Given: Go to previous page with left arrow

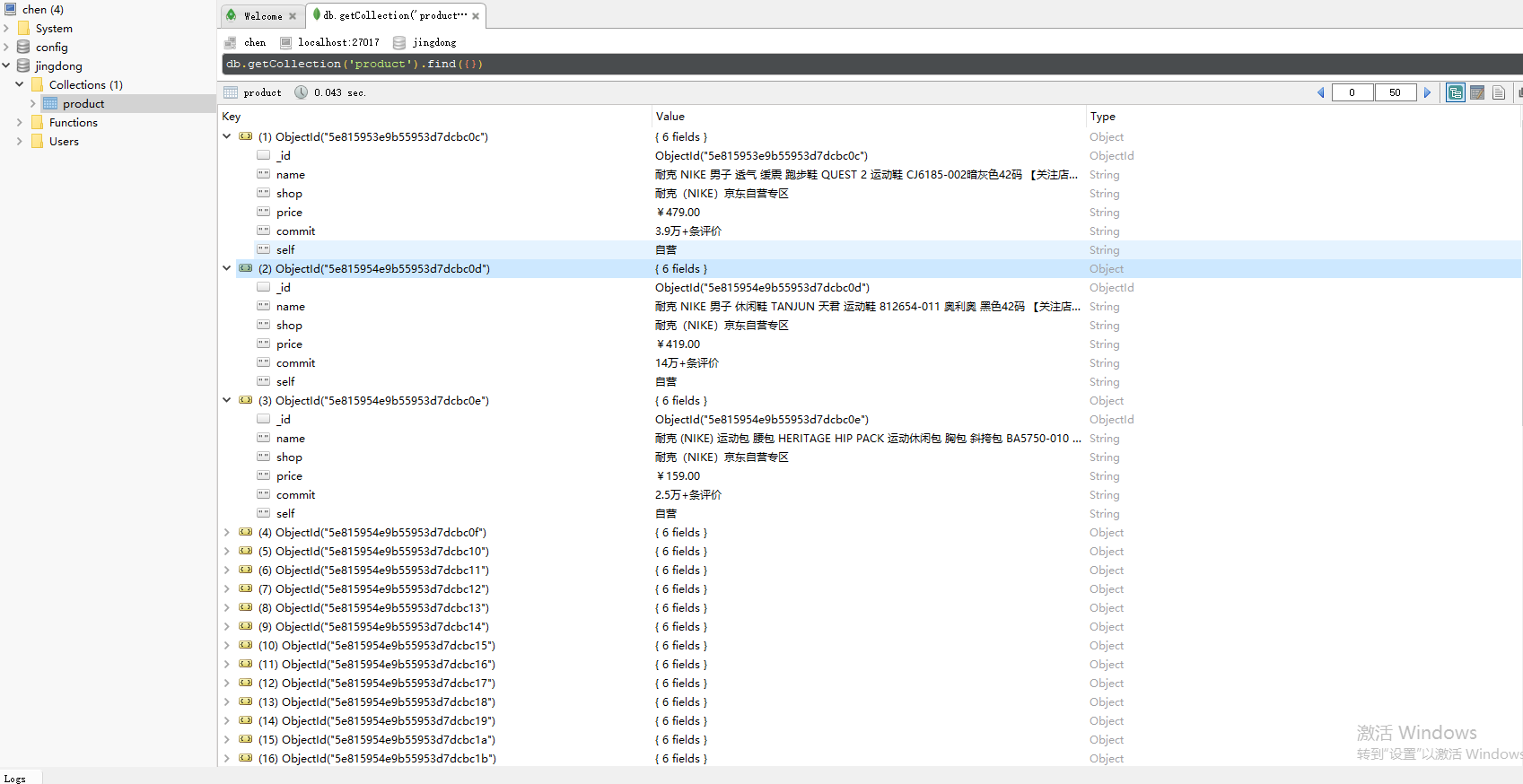Looking at the screenshot, I should [1321, 92].
